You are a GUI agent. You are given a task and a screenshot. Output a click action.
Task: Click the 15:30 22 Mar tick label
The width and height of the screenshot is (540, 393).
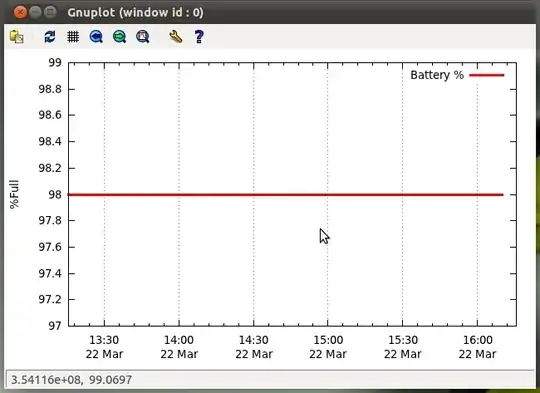click(403, 347)
